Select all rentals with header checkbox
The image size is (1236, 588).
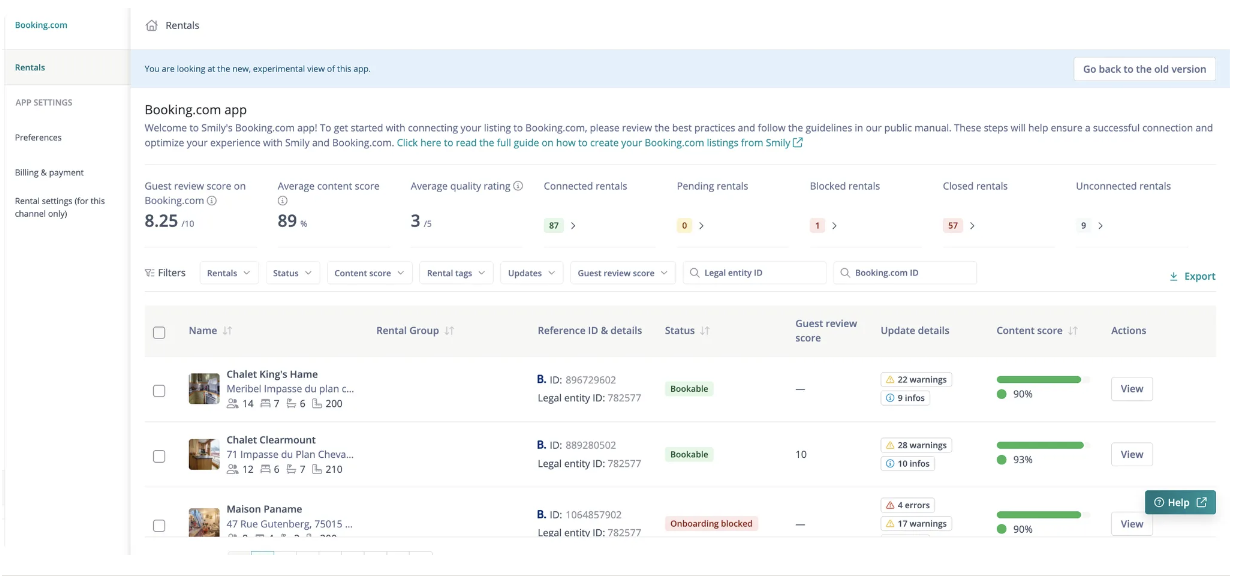[x=159, y=332]
